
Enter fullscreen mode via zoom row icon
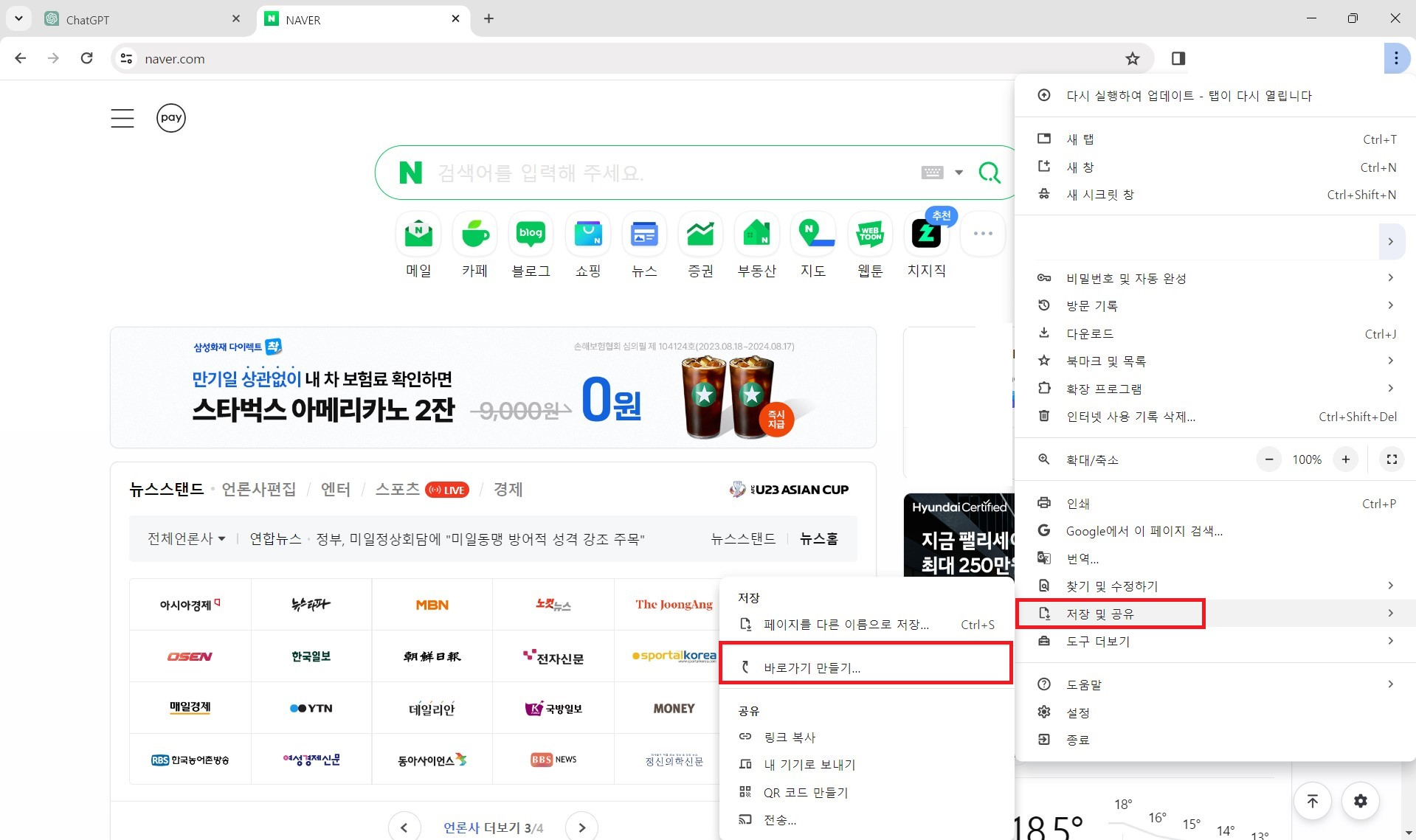[1392, 459]
